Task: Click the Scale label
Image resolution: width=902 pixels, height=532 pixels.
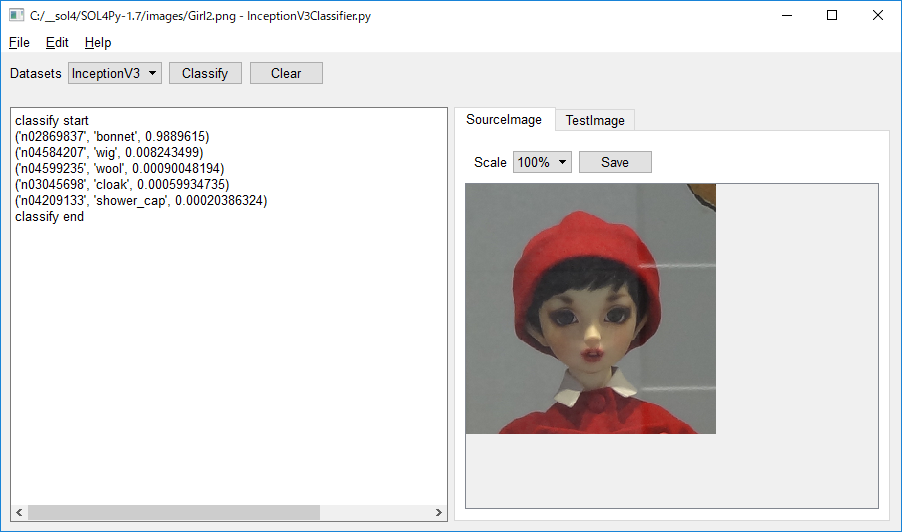Action: [490, 162]
